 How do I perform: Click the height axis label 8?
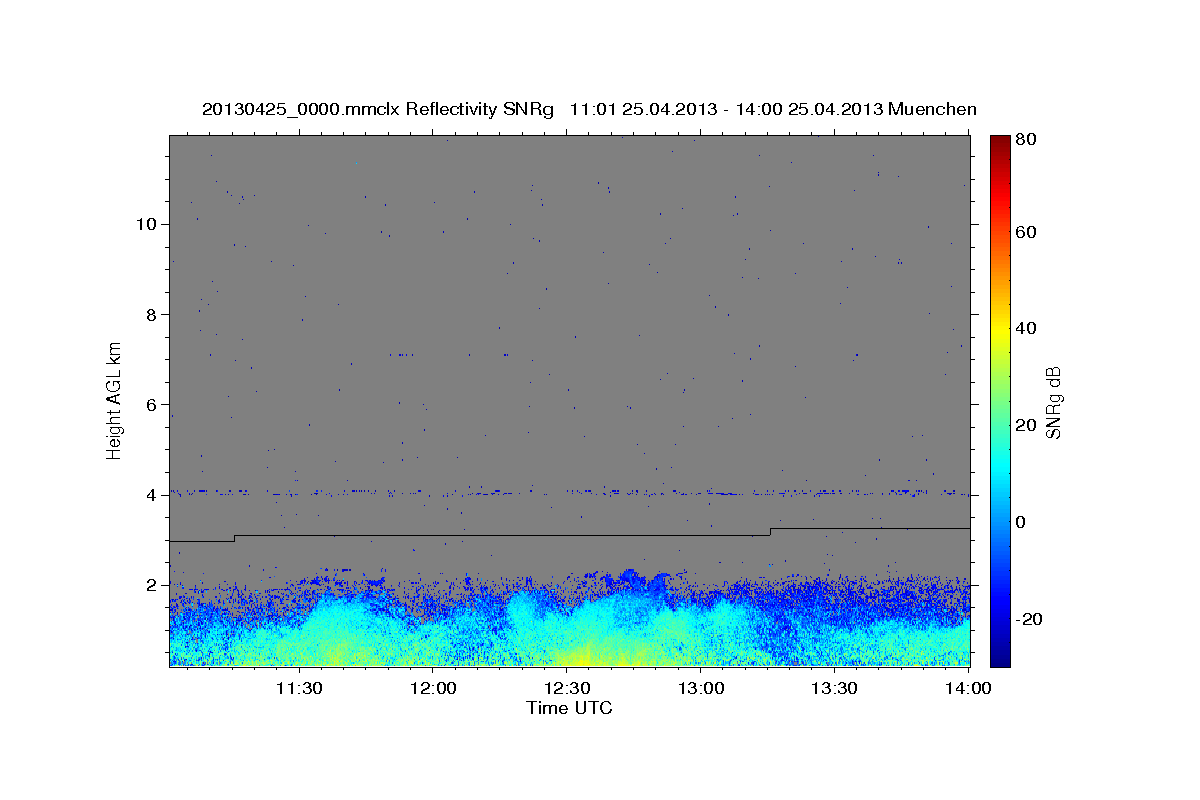[151, 314]
